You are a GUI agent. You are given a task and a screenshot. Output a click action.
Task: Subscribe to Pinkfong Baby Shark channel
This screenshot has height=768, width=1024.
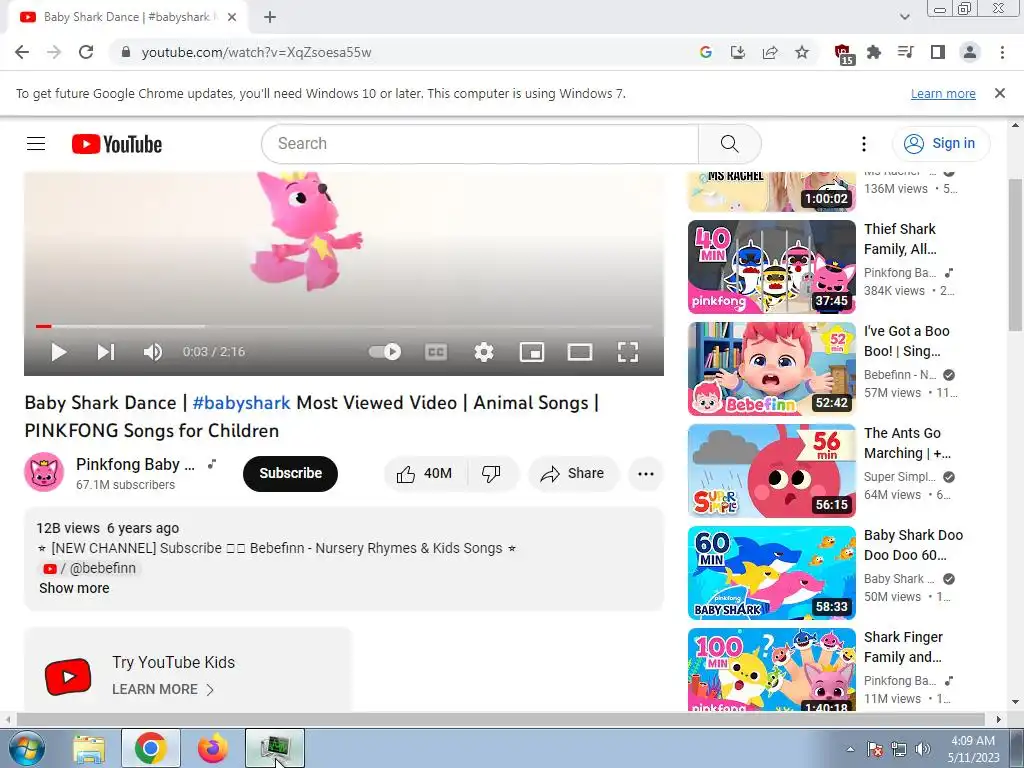click(291, 473)
